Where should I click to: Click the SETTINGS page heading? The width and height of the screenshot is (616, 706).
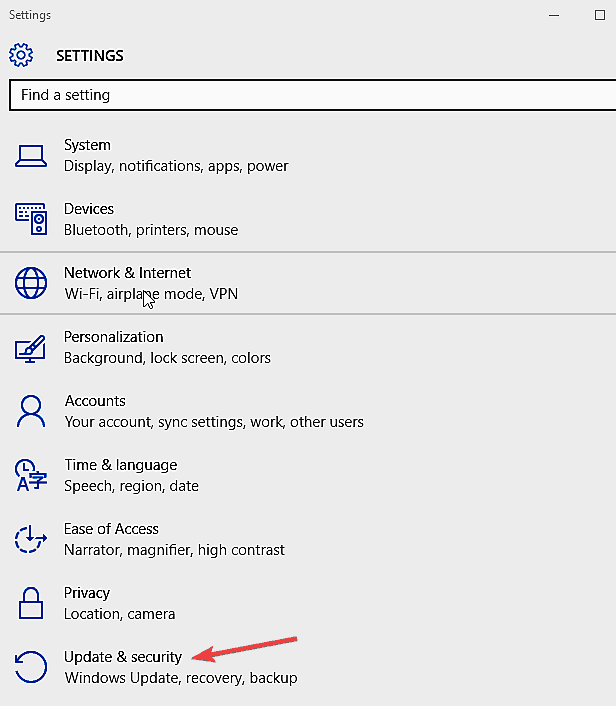point(90,56)
